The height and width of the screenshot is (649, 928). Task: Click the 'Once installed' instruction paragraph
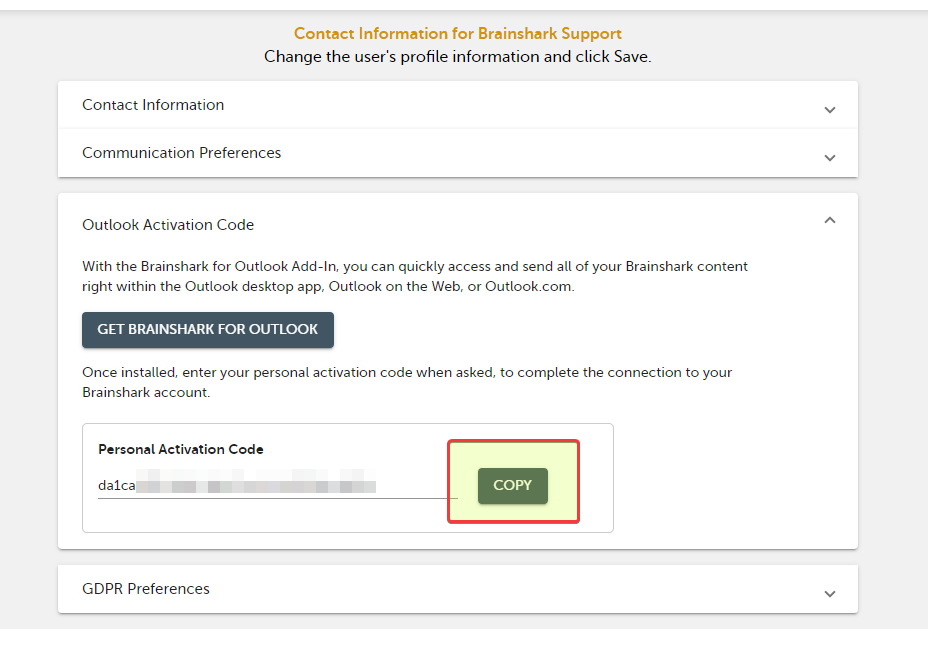pyautogui.click(x=407, y=382)
